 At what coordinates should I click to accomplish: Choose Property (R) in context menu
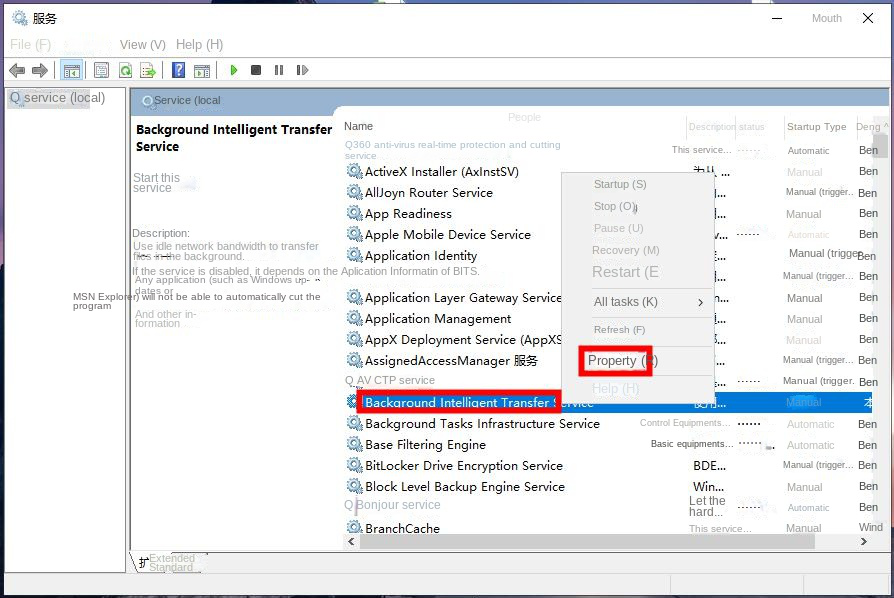click(x=621, y=360)
